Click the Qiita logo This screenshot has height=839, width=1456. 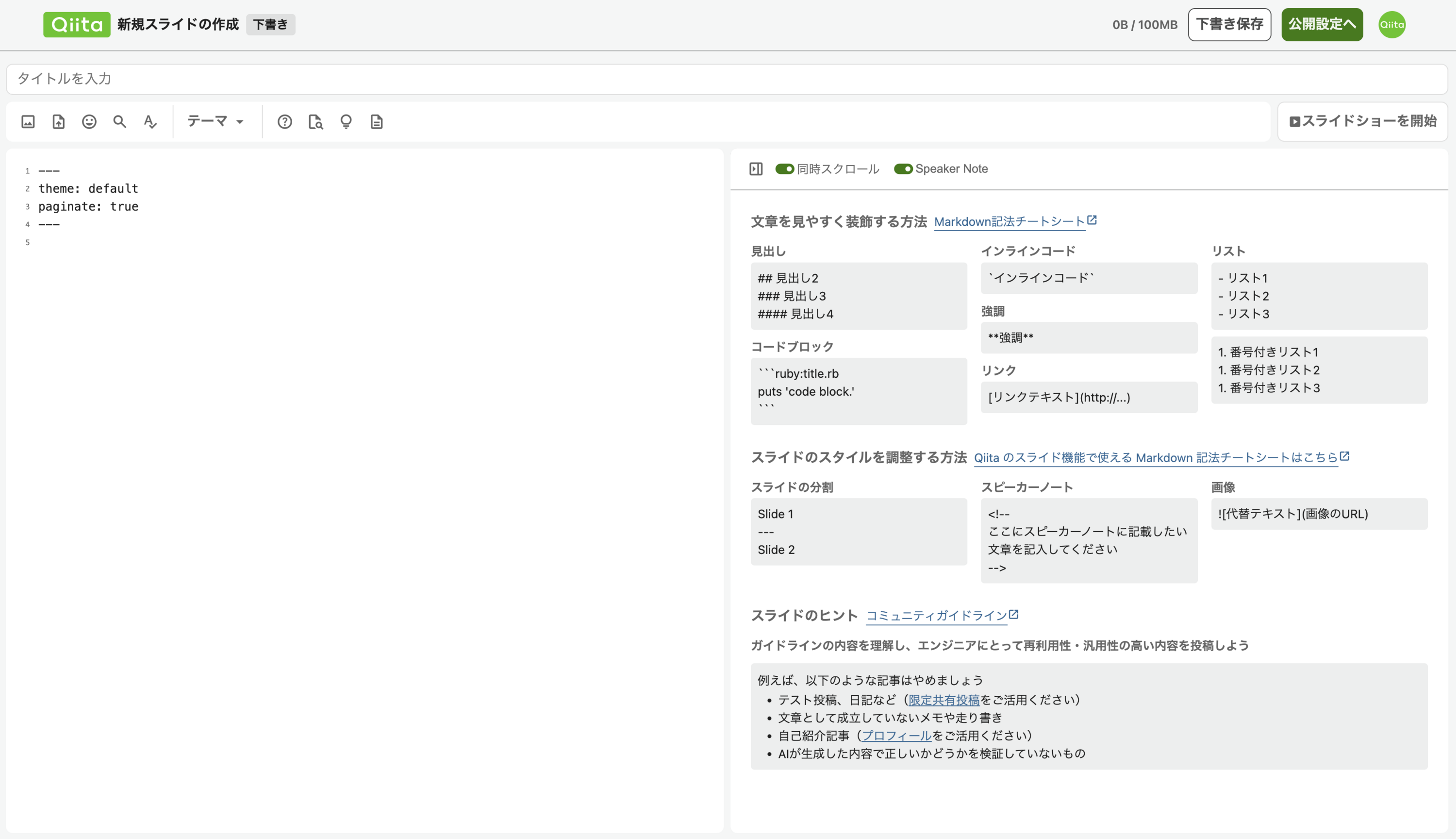pos(77,25)
